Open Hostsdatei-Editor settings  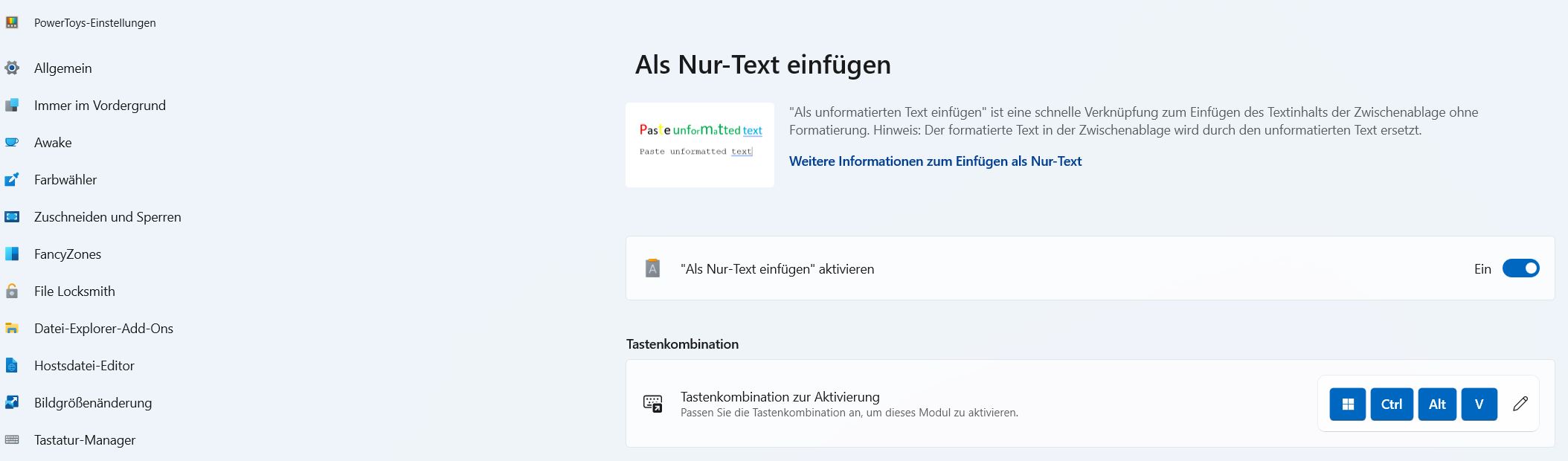tap(84, 366)
